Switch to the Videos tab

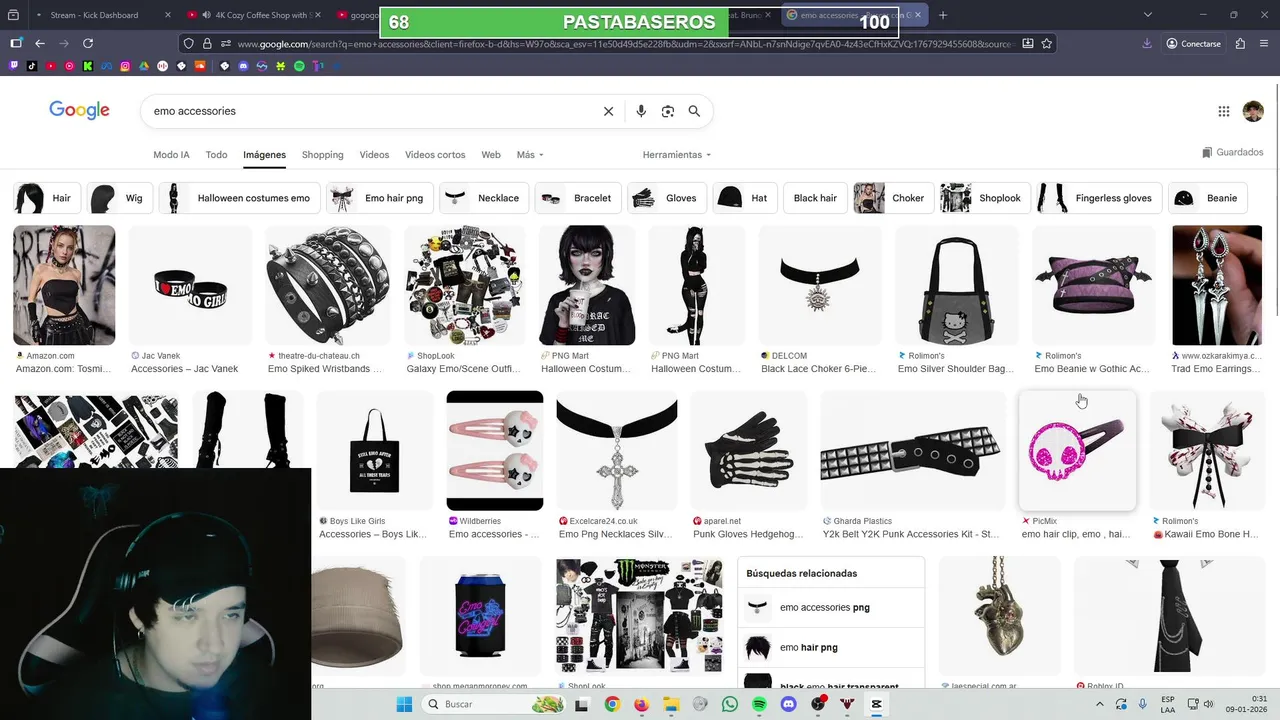click(374, 155)
